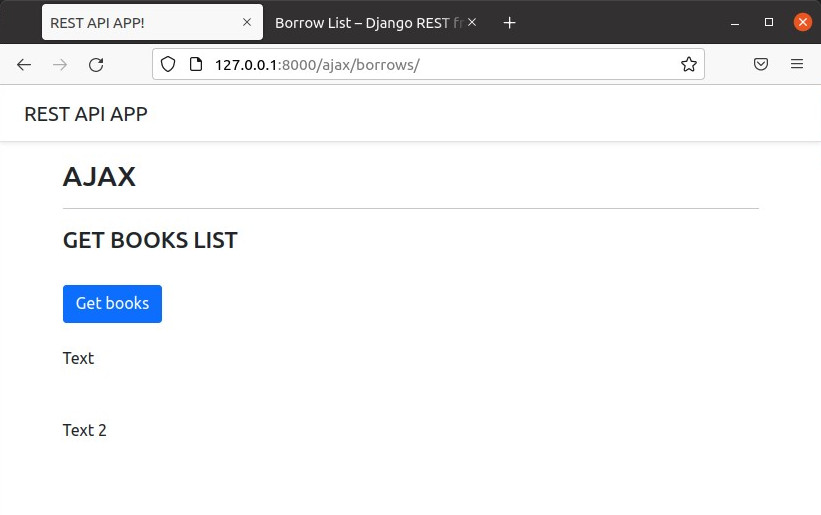Go back to the previous page
Screen dimensions: 821x515
click(24, 65)
